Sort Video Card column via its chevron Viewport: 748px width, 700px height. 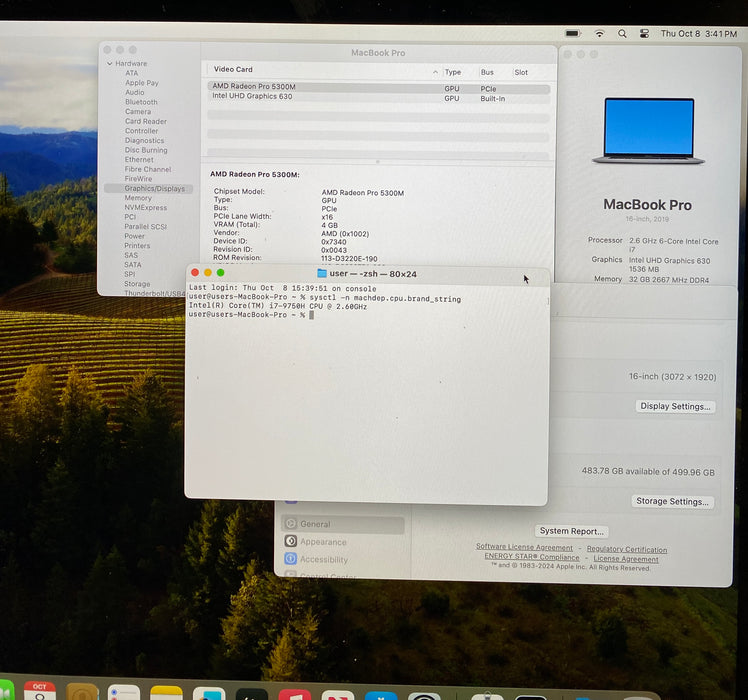[x=435, y=72]
